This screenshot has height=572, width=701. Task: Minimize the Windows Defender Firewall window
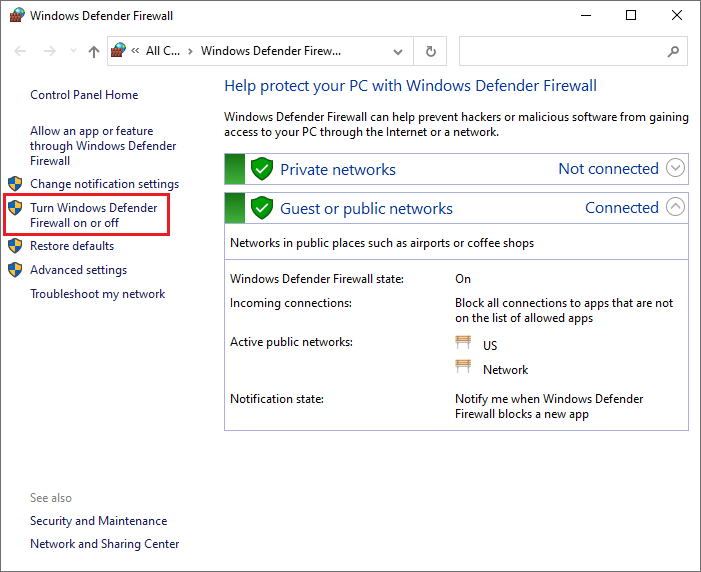pyautogui.click(x=586, y=16)
